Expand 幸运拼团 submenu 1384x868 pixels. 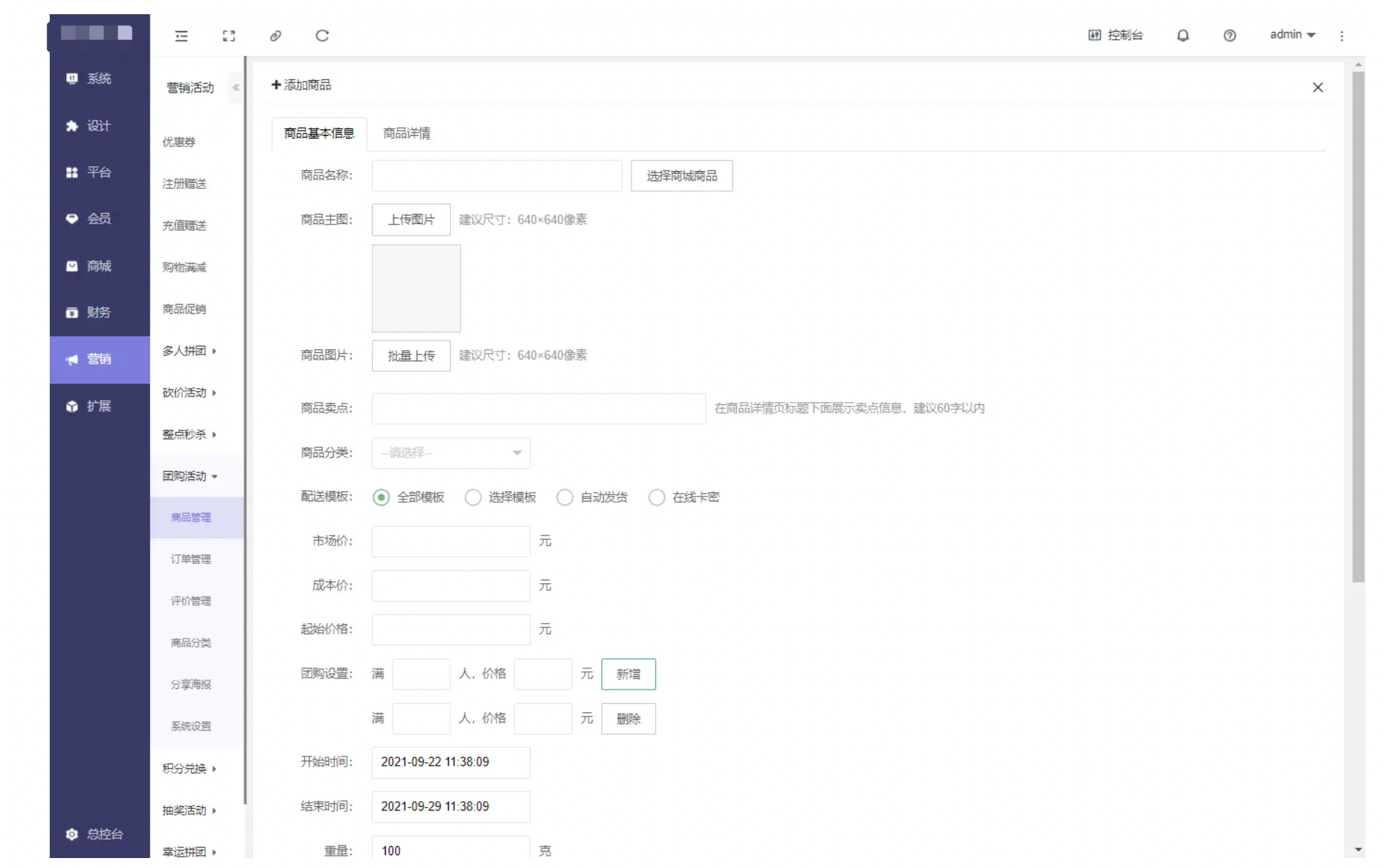click(x=189, y=852)
